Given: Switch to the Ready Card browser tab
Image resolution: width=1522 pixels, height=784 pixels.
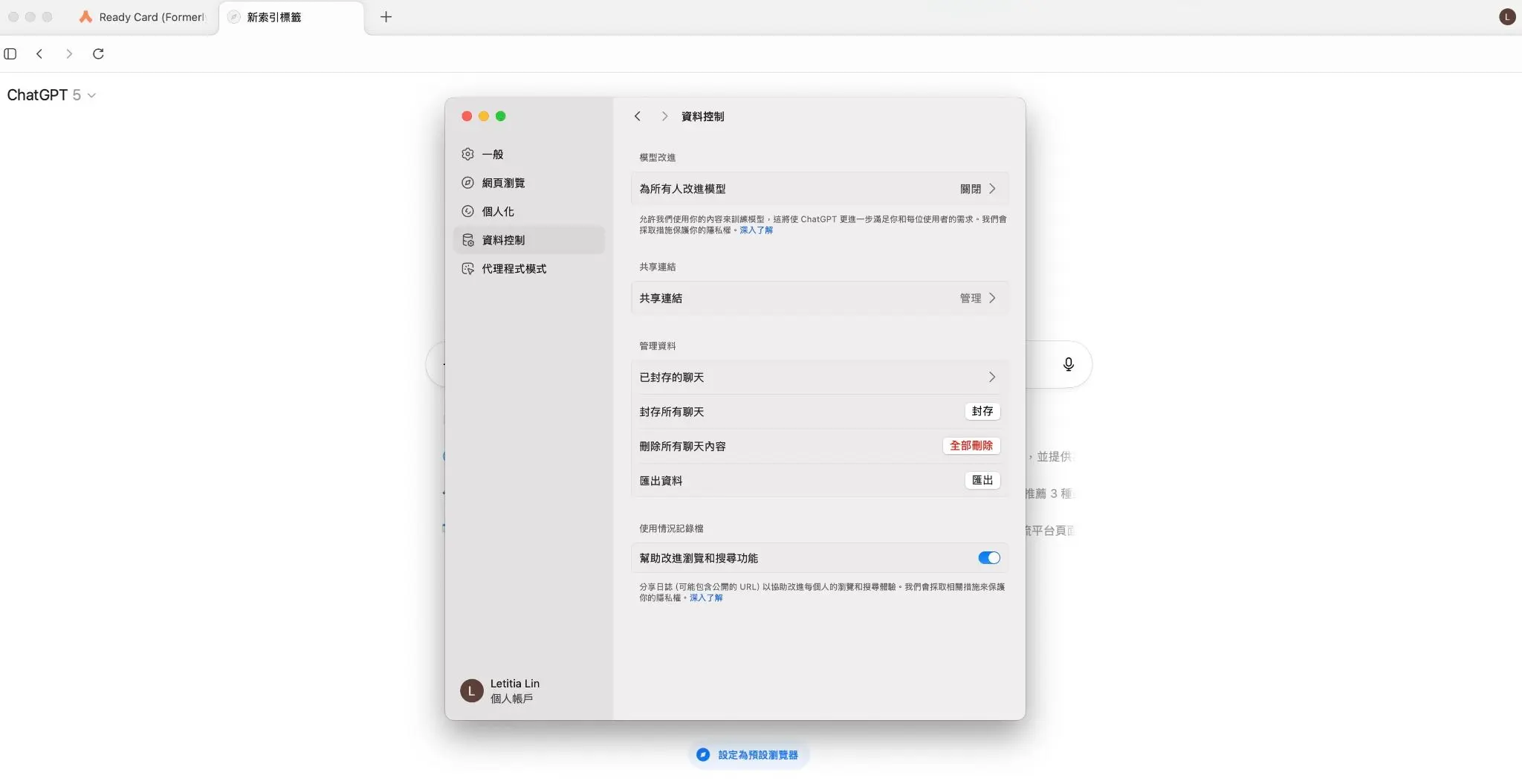Looking at the screenshot, I should pyautogui.click(x=141, y=16).
